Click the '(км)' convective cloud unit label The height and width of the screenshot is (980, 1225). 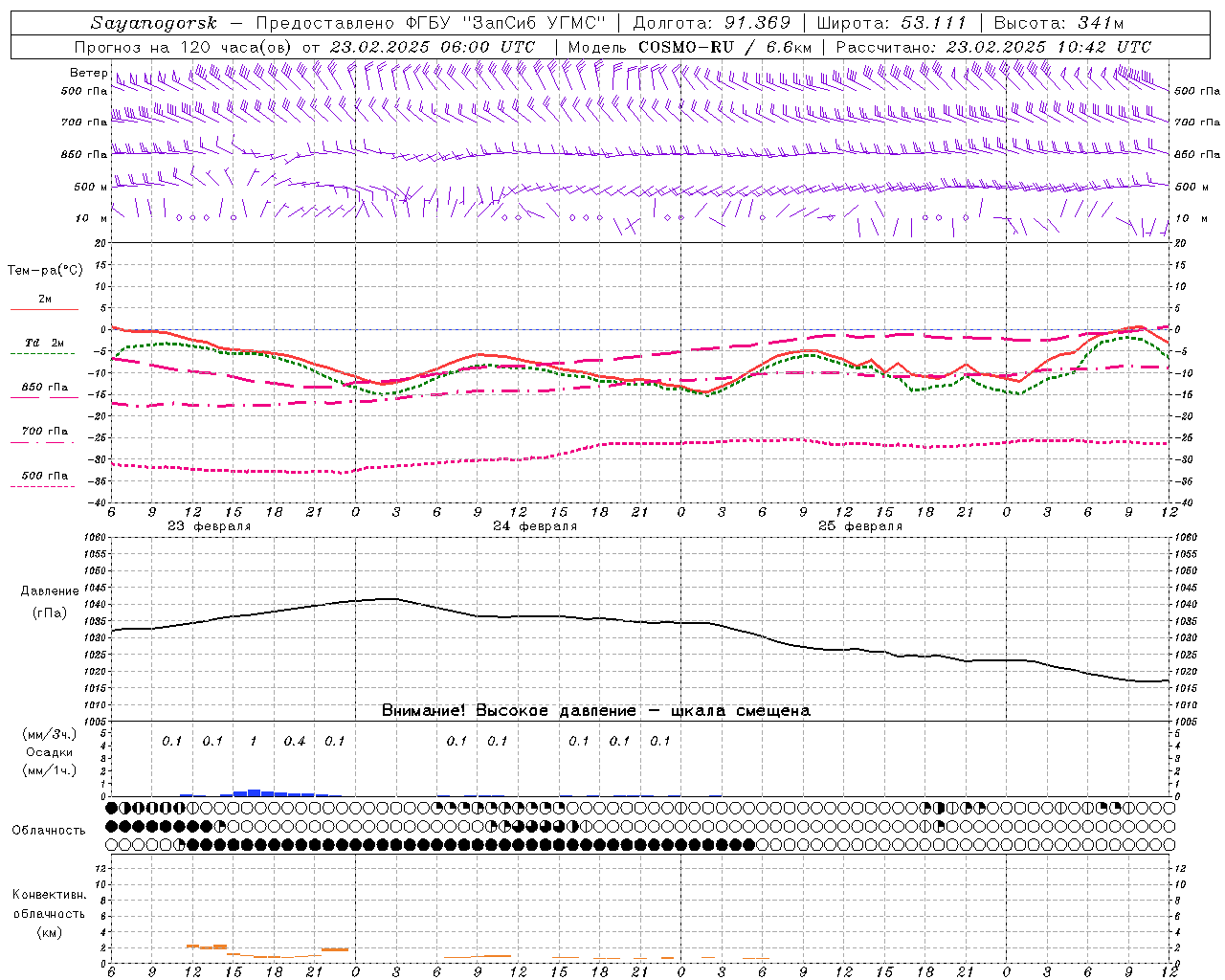point(50,932)
